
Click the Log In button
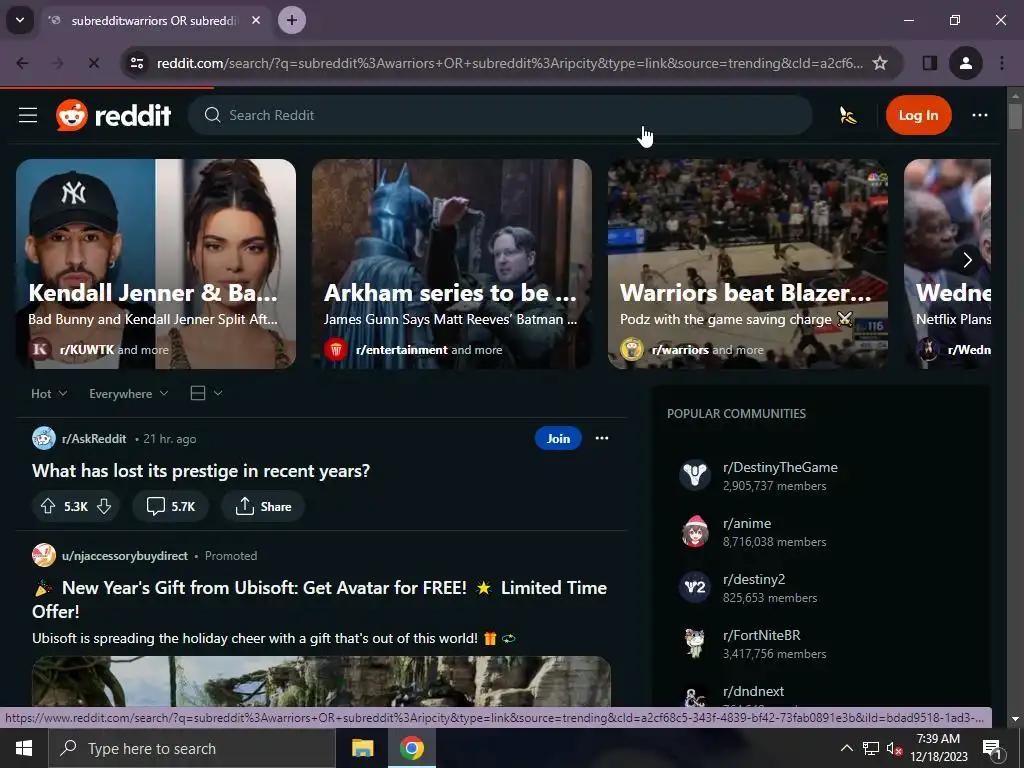(918, 116)
